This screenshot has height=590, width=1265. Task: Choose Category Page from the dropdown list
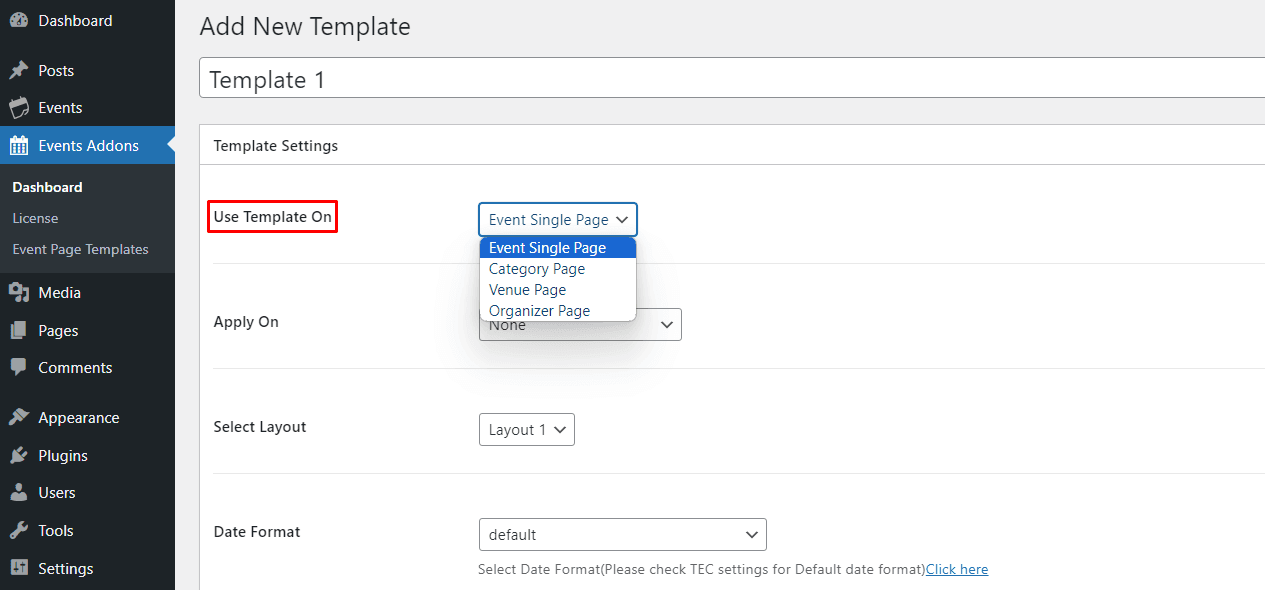click(x=537, y=269)
